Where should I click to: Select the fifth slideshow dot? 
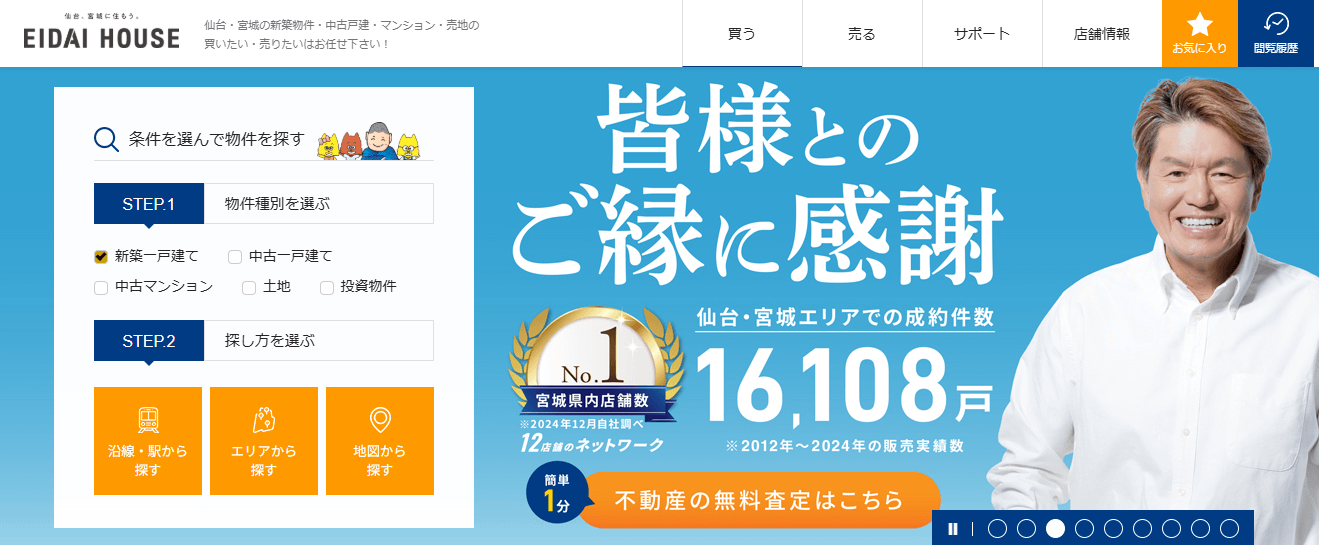[x=1113, y=529]
